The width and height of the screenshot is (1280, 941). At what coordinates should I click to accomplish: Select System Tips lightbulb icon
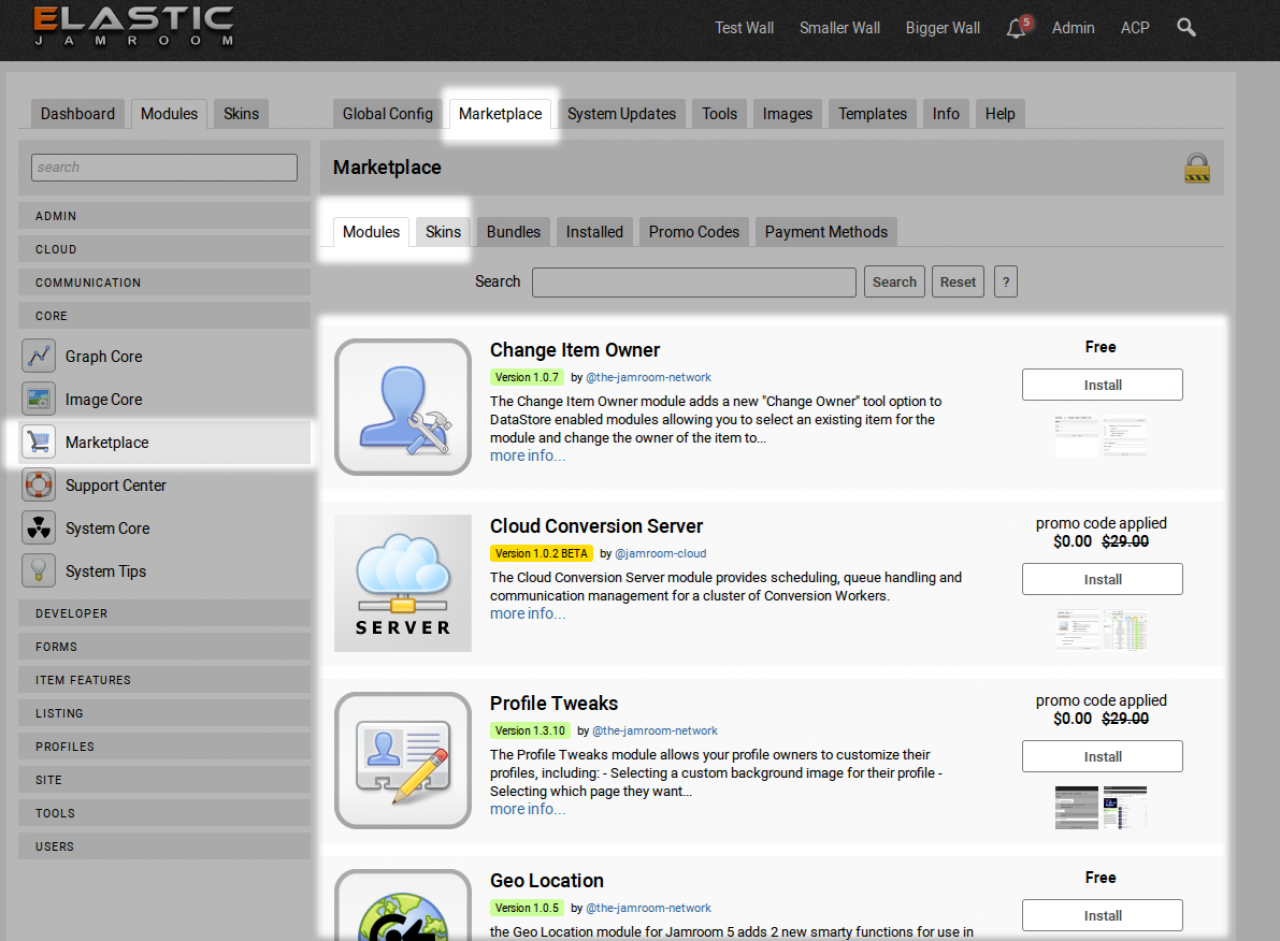pos(39,571)
